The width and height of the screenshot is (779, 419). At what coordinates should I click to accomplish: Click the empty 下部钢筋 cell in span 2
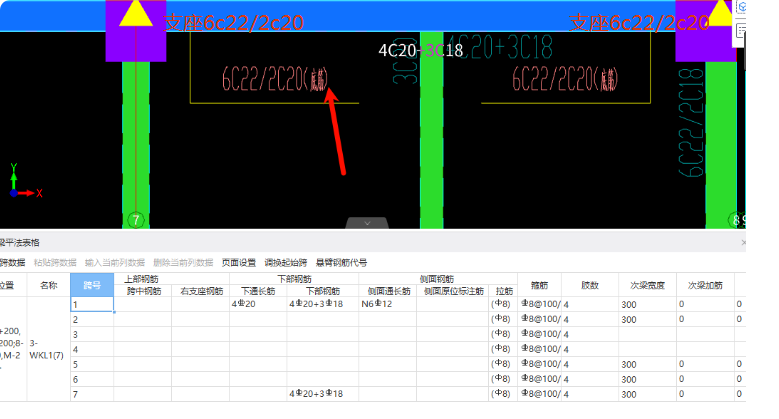pyautogui.click(x=322, y=319)
